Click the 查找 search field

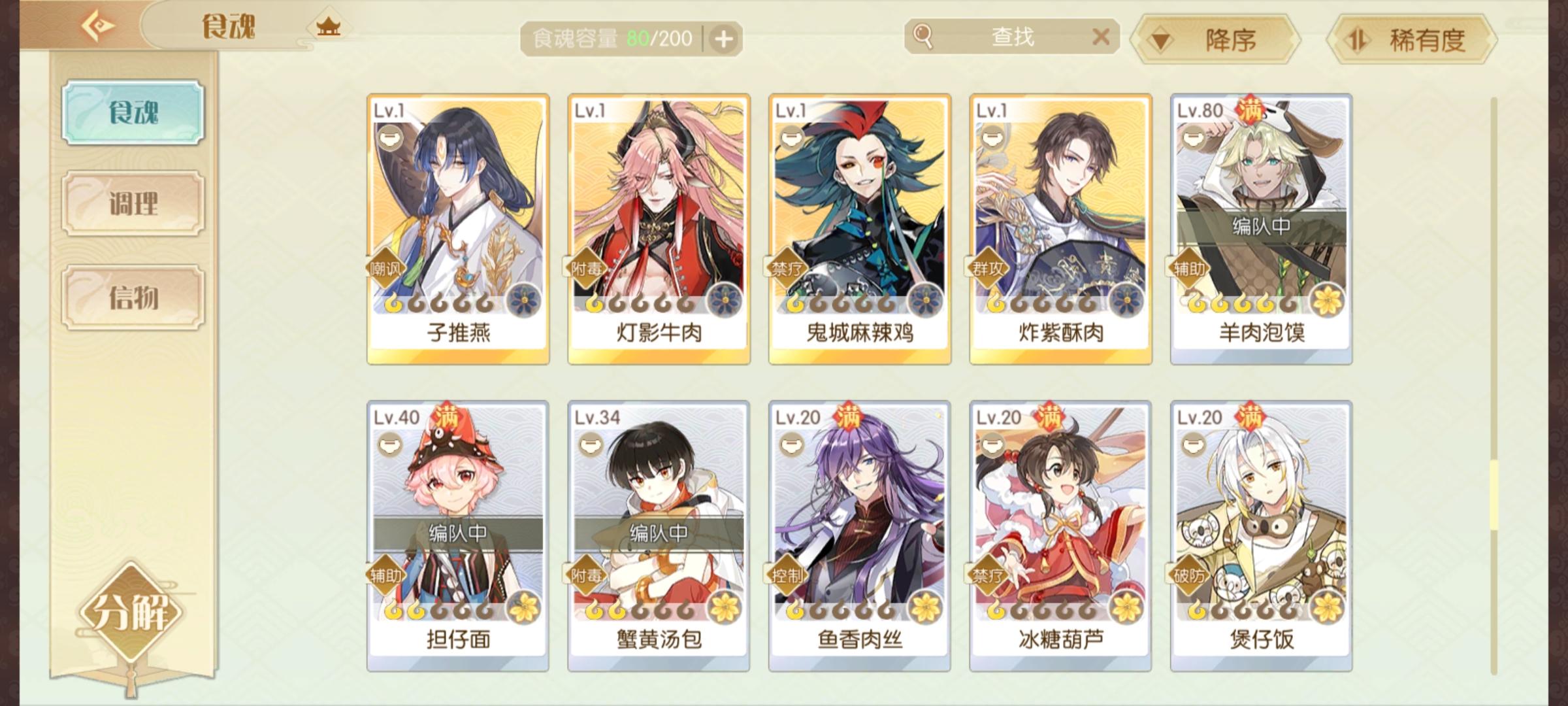click(1011, 37)
